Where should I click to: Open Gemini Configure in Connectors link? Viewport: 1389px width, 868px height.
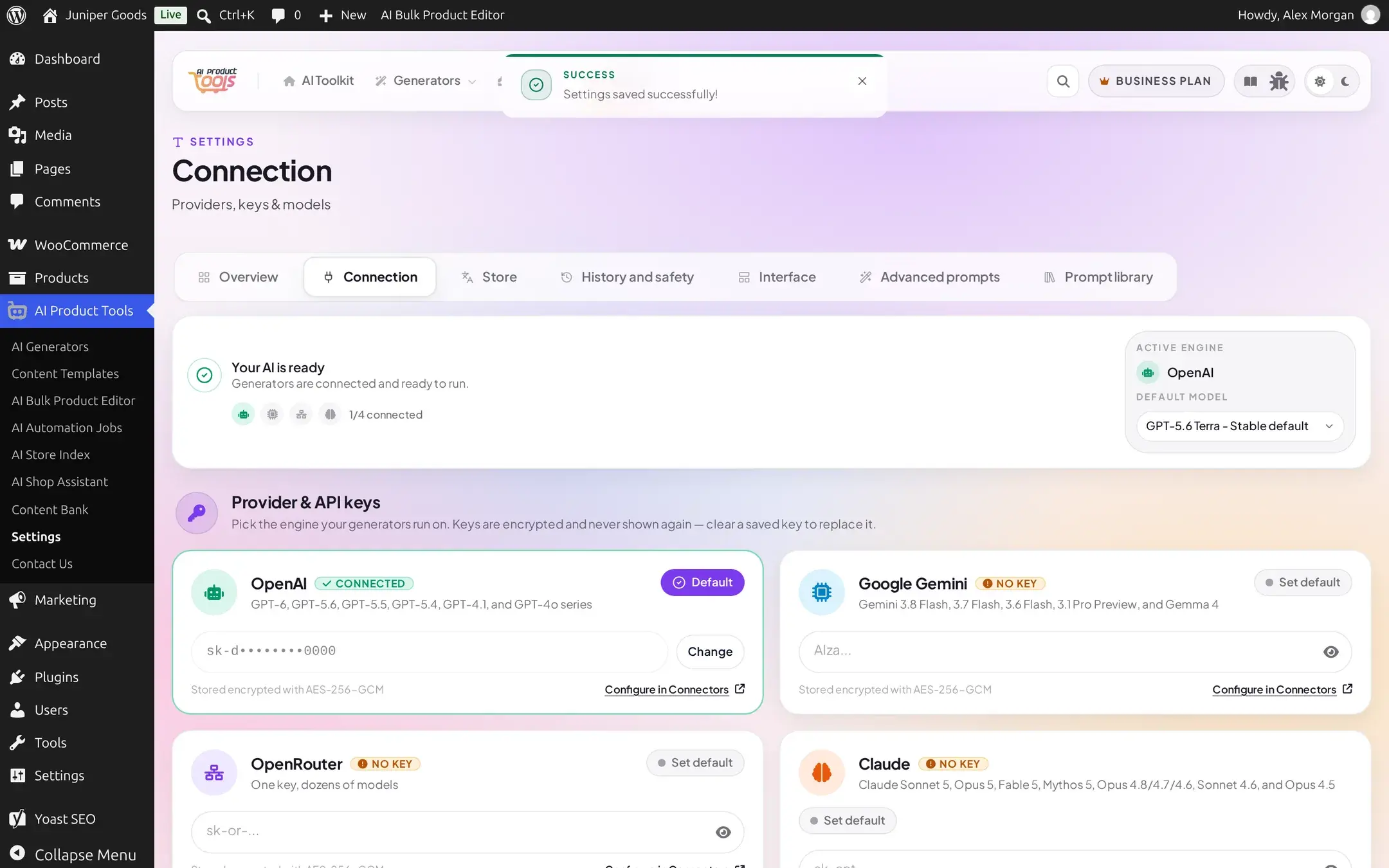coord(1282,689)
